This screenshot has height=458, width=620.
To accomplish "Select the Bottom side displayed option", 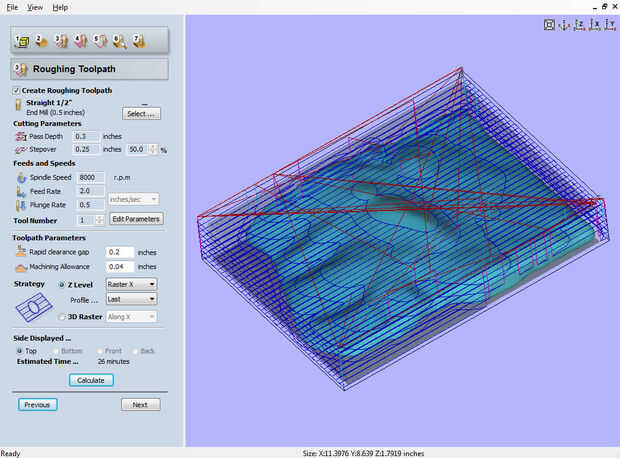I will 55,351.
